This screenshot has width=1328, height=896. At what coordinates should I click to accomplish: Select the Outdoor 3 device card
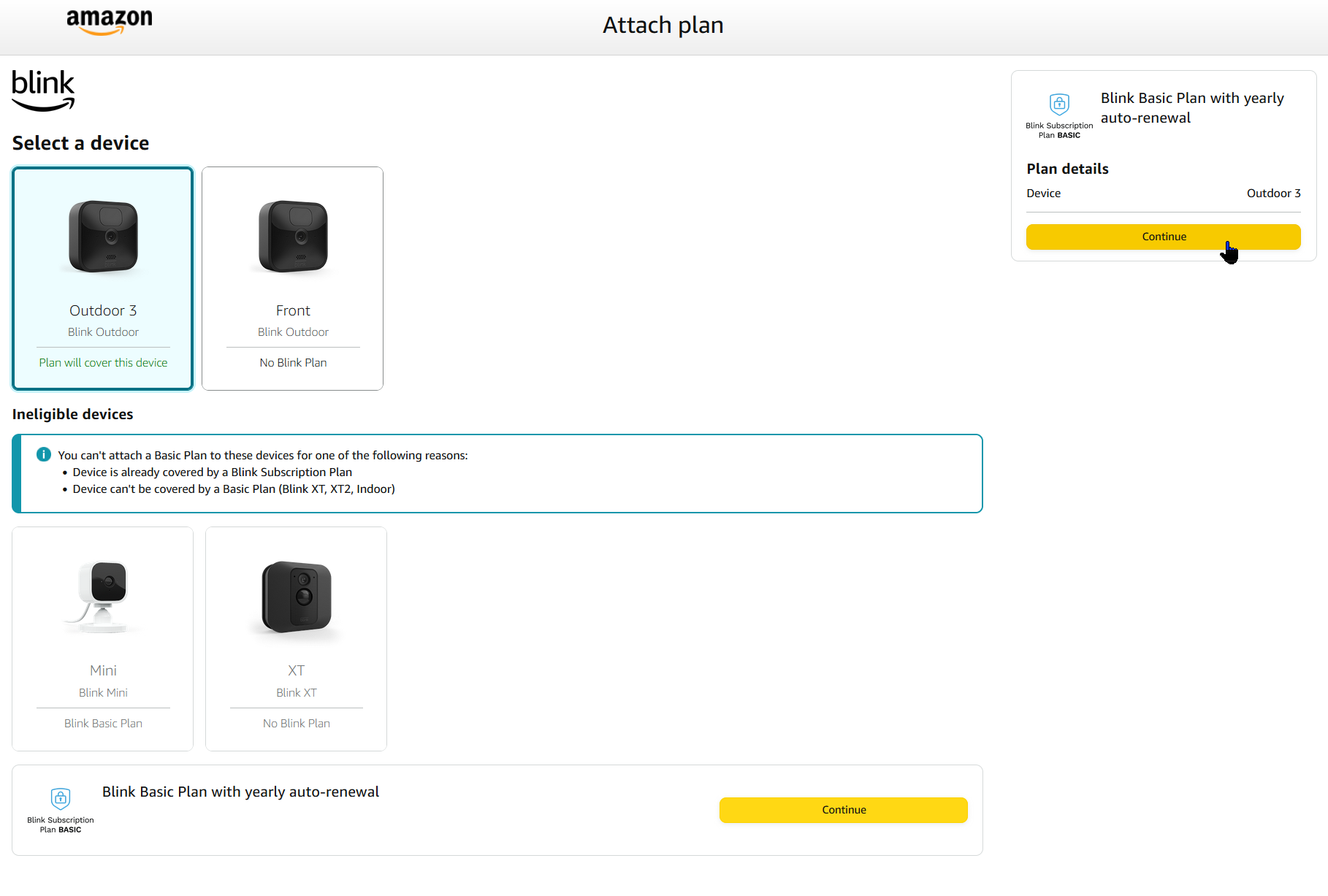click(103, 278)
